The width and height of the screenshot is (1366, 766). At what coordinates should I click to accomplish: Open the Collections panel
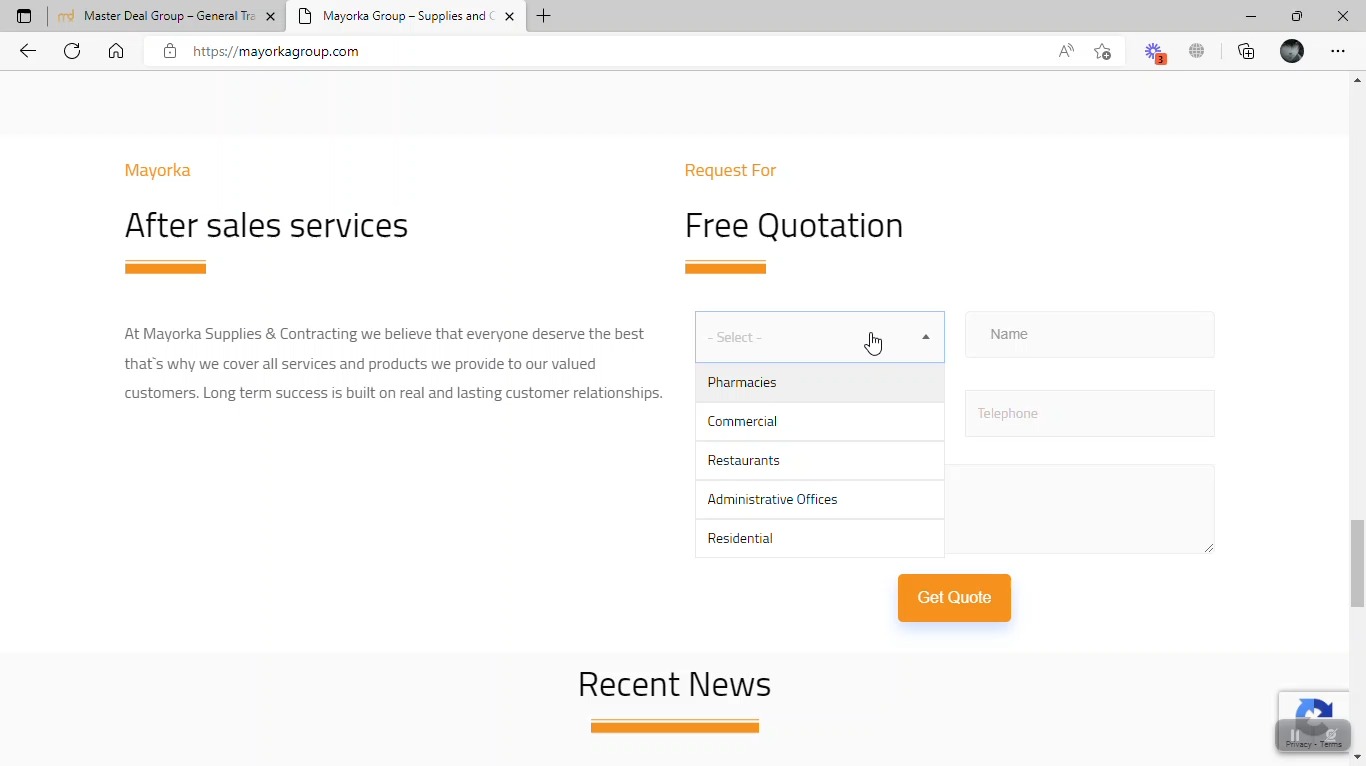[1246, 51]
